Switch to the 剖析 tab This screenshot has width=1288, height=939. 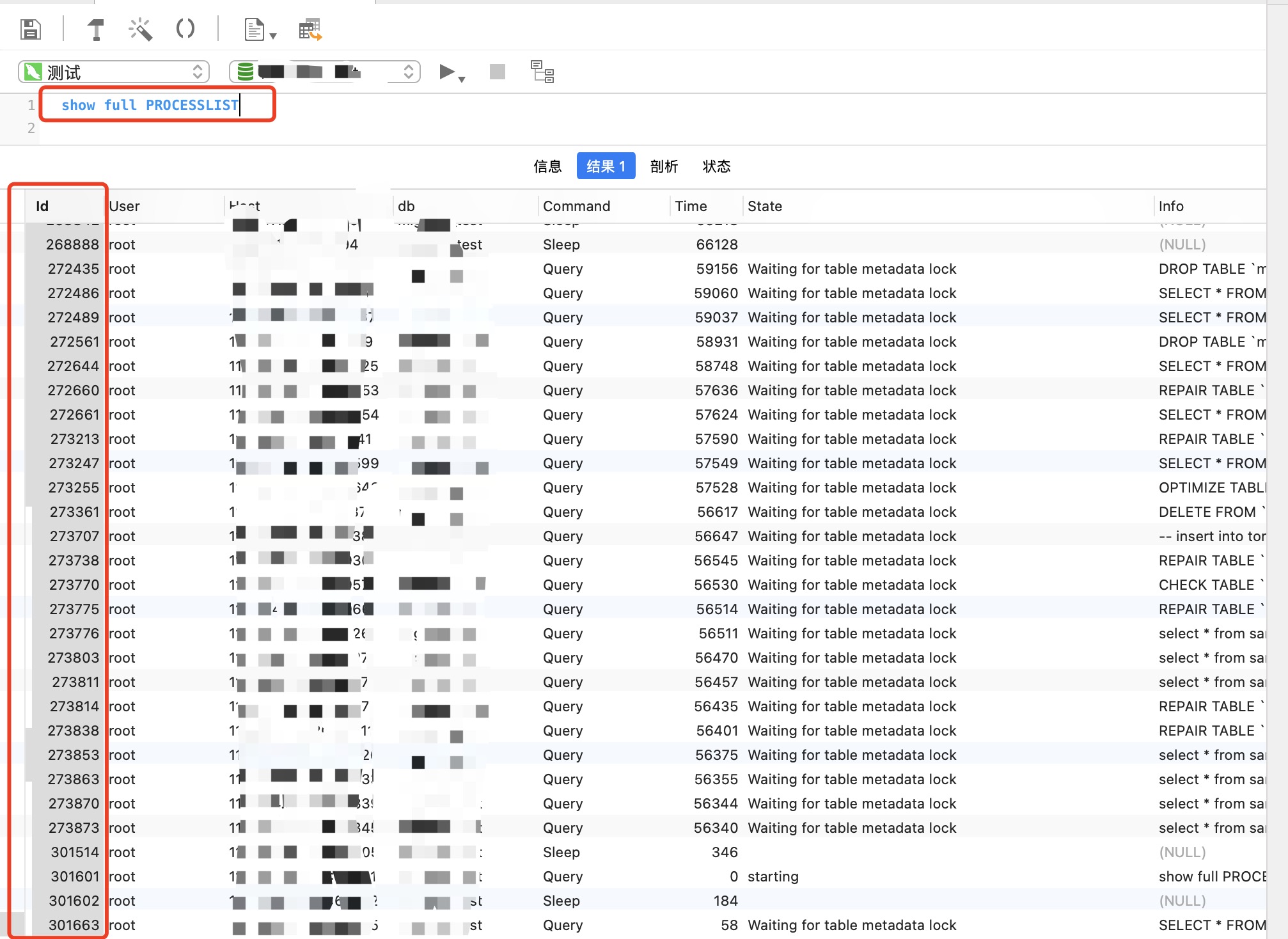click(x=664, y=166)
